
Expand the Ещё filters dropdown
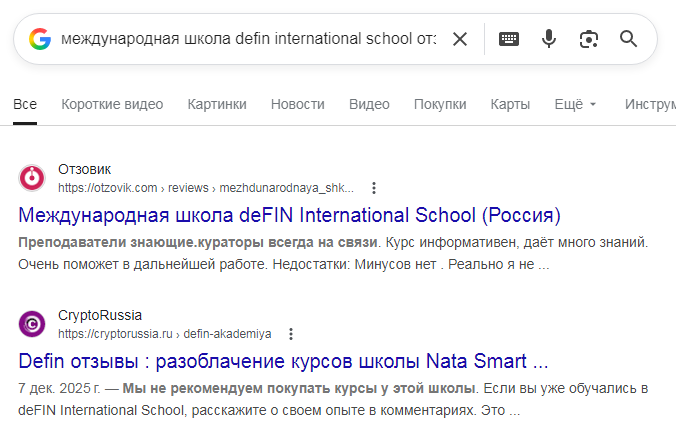point(575,104)
